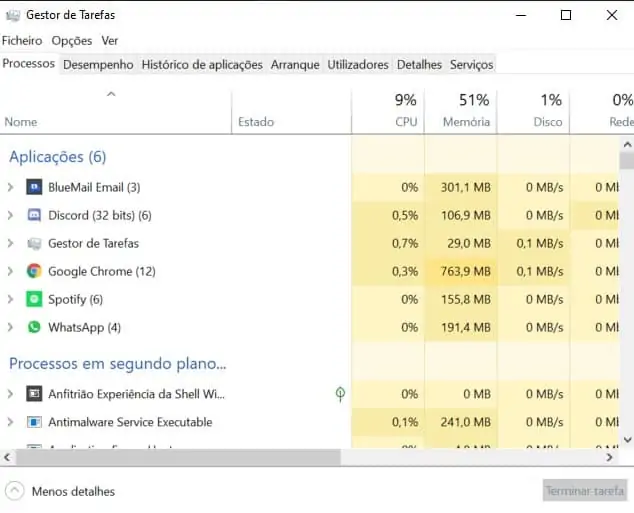Expand the BlueMail Email process group
This screenshot has width=634, height=513.
pyautogui.click(x=10, y=187)
